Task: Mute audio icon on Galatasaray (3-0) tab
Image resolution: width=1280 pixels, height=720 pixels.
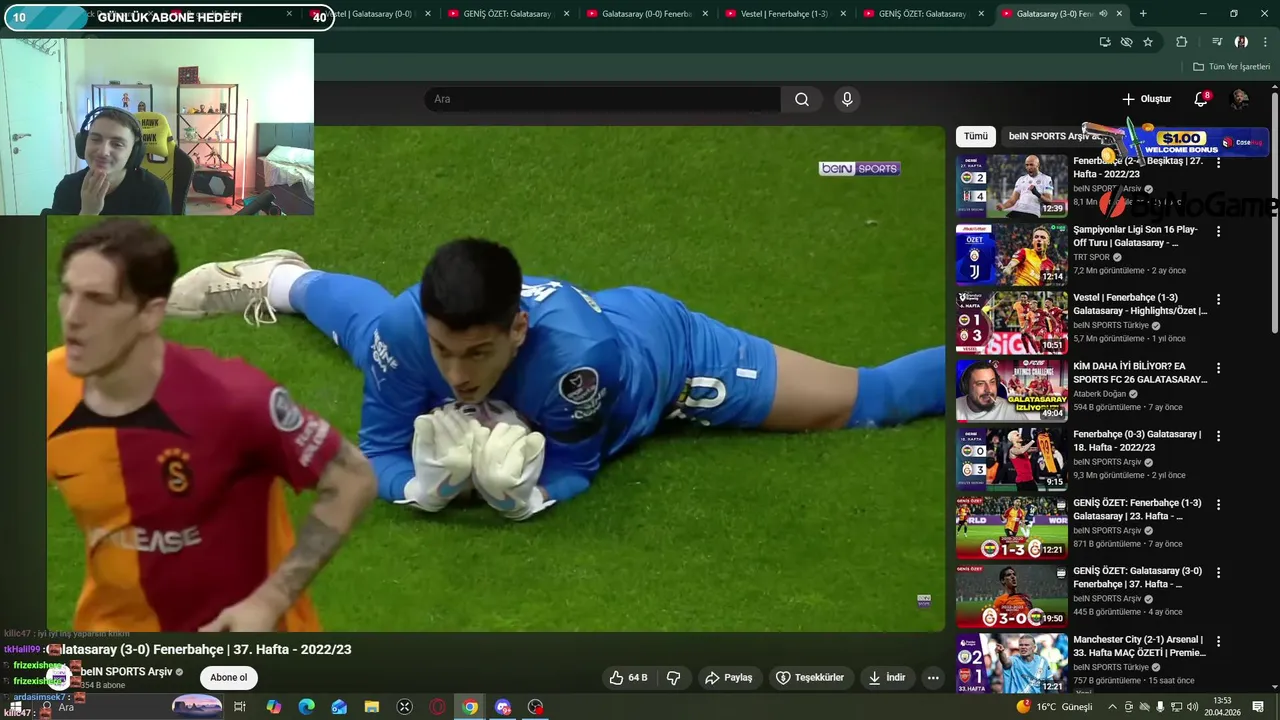Action: [x=1103, y=14]
